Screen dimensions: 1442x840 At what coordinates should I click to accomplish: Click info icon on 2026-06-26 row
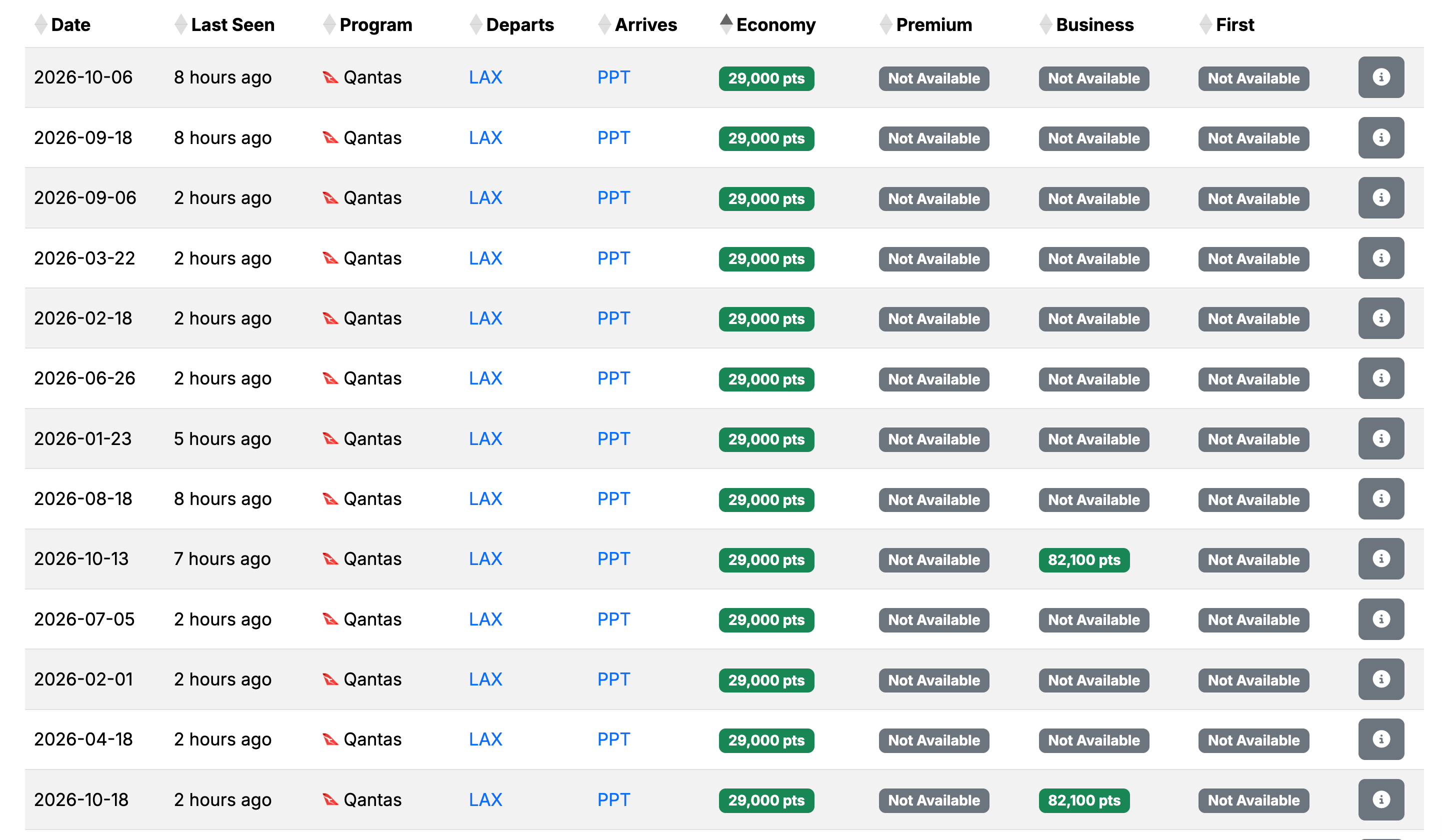[x=1380, y=378]
